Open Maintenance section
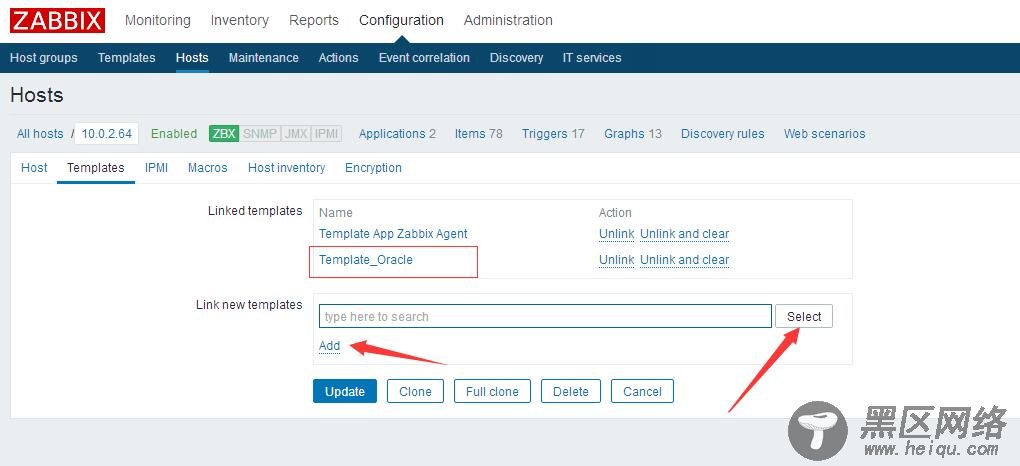This screenshot has width=1020, height=466. click(263, 57)
